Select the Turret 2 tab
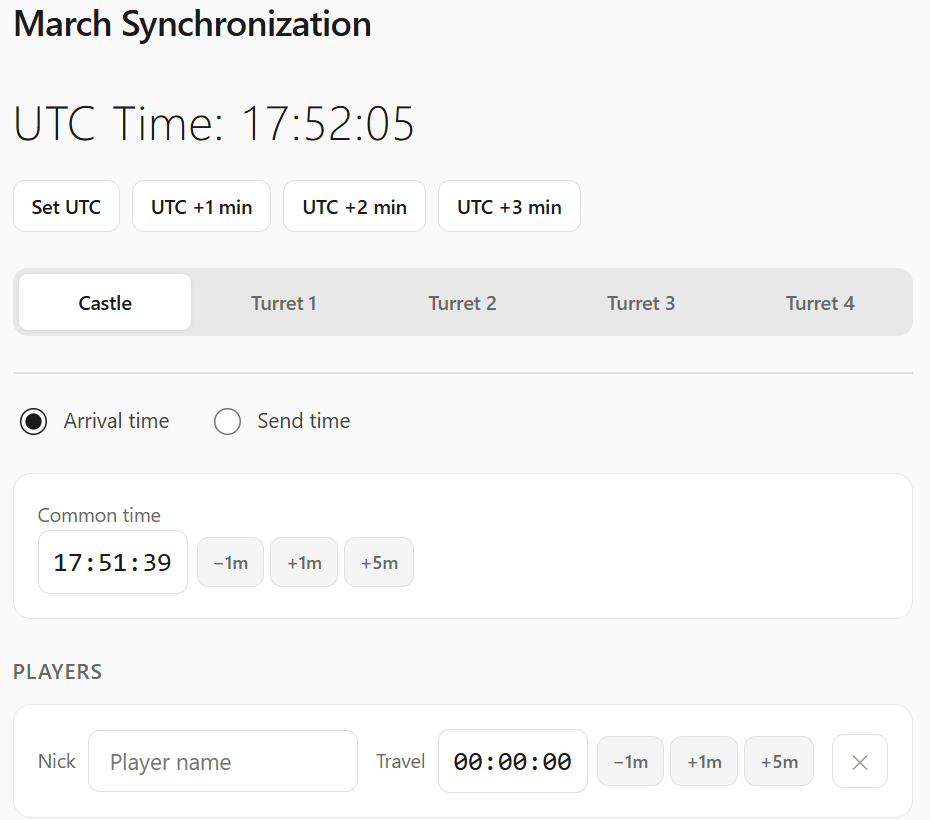930x820 pixels. (462, 302)
